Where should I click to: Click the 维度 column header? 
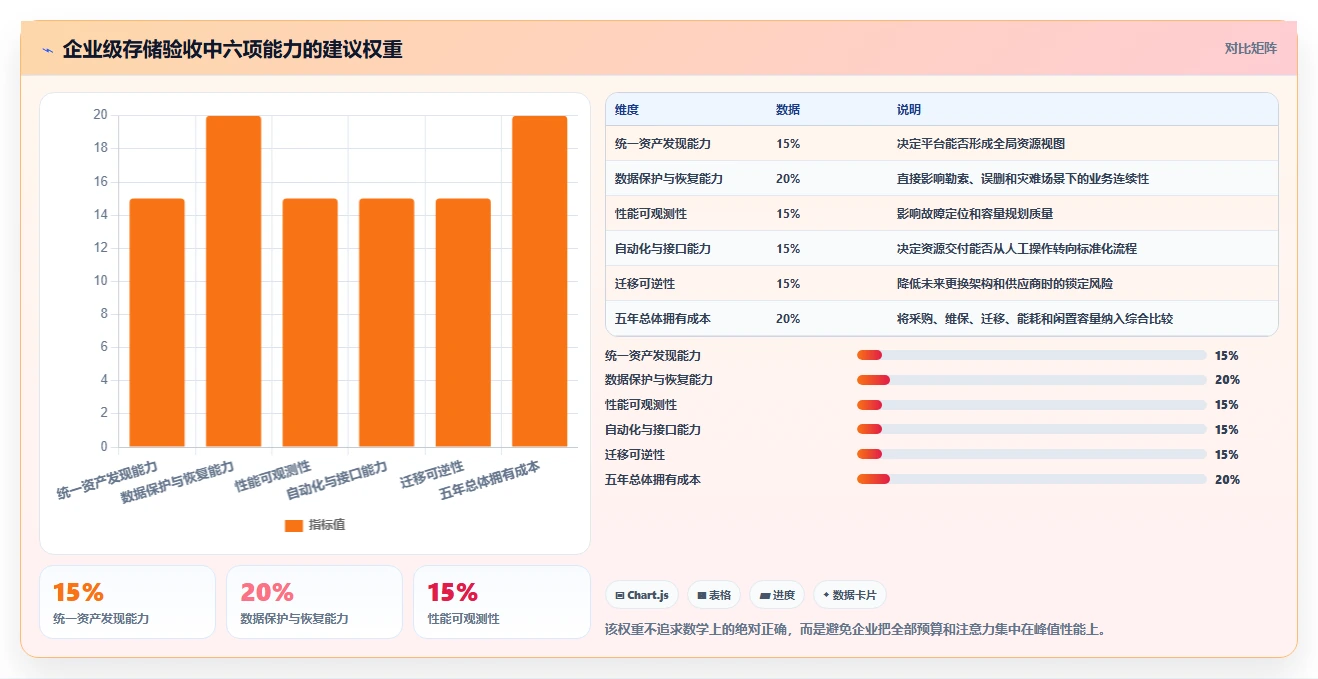627,110
